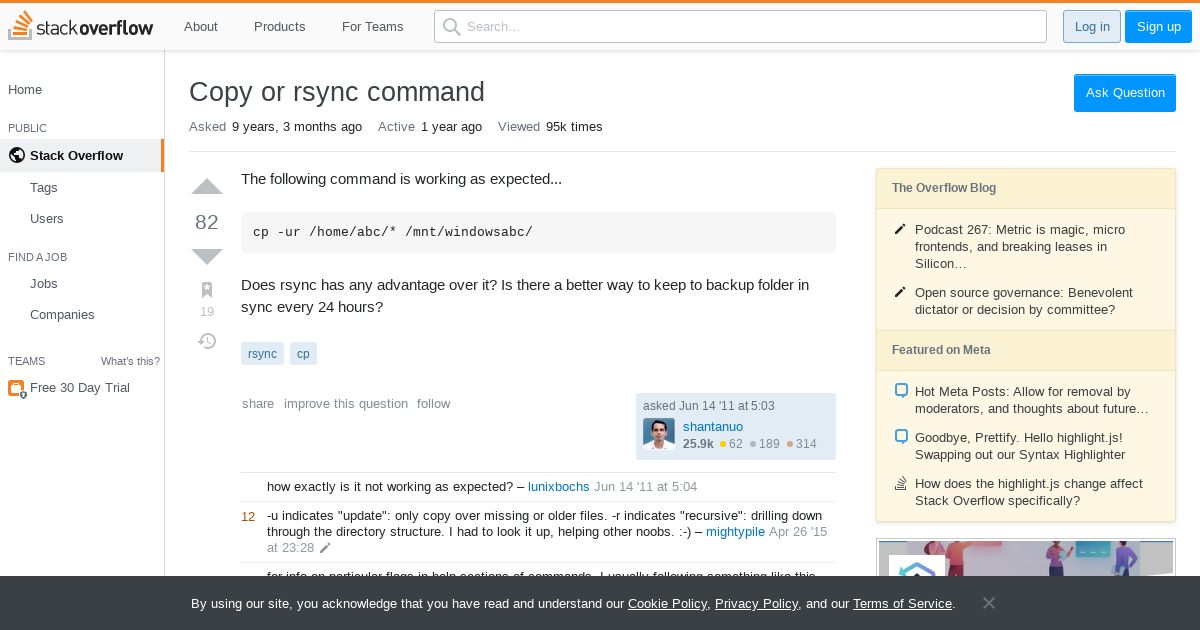Click the Sign up button
The width and height of the screenshot is (1200, 630).
1159,26
